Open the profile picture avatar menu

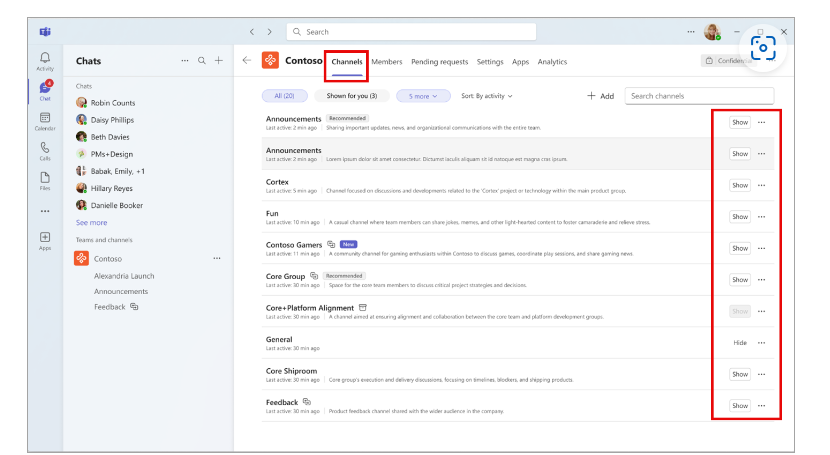(712, 32)
